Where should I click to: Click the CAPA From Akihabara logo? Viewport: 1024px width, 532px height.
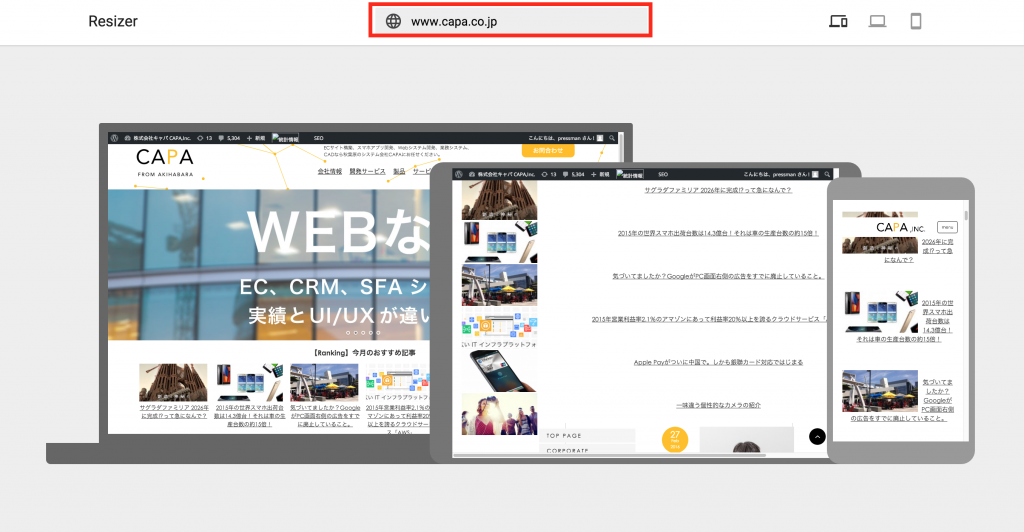[x=165, y=163]
